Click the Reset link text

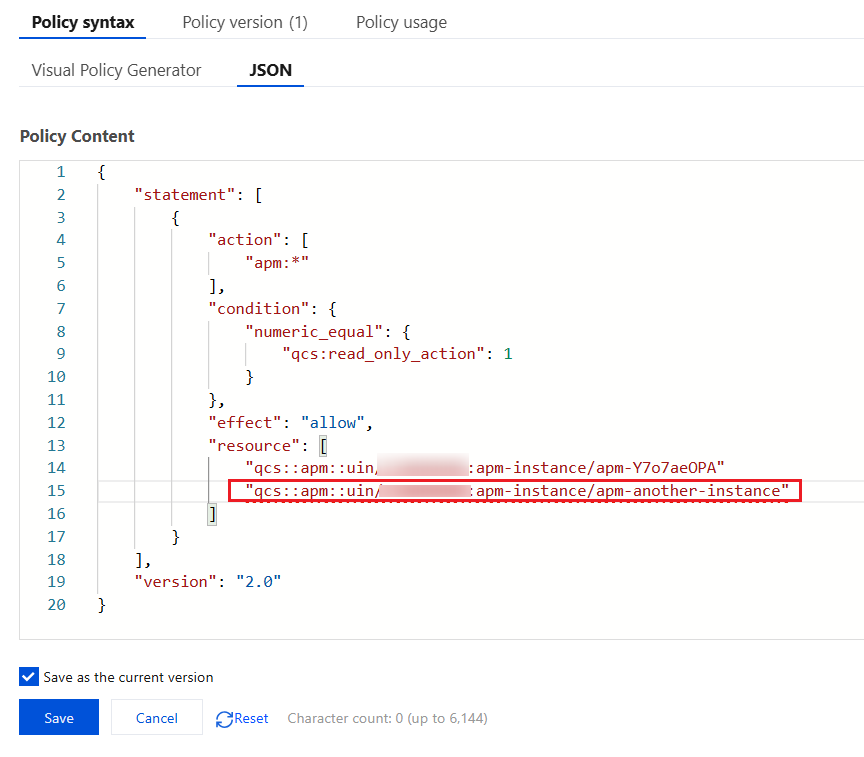tap(251, 718)
